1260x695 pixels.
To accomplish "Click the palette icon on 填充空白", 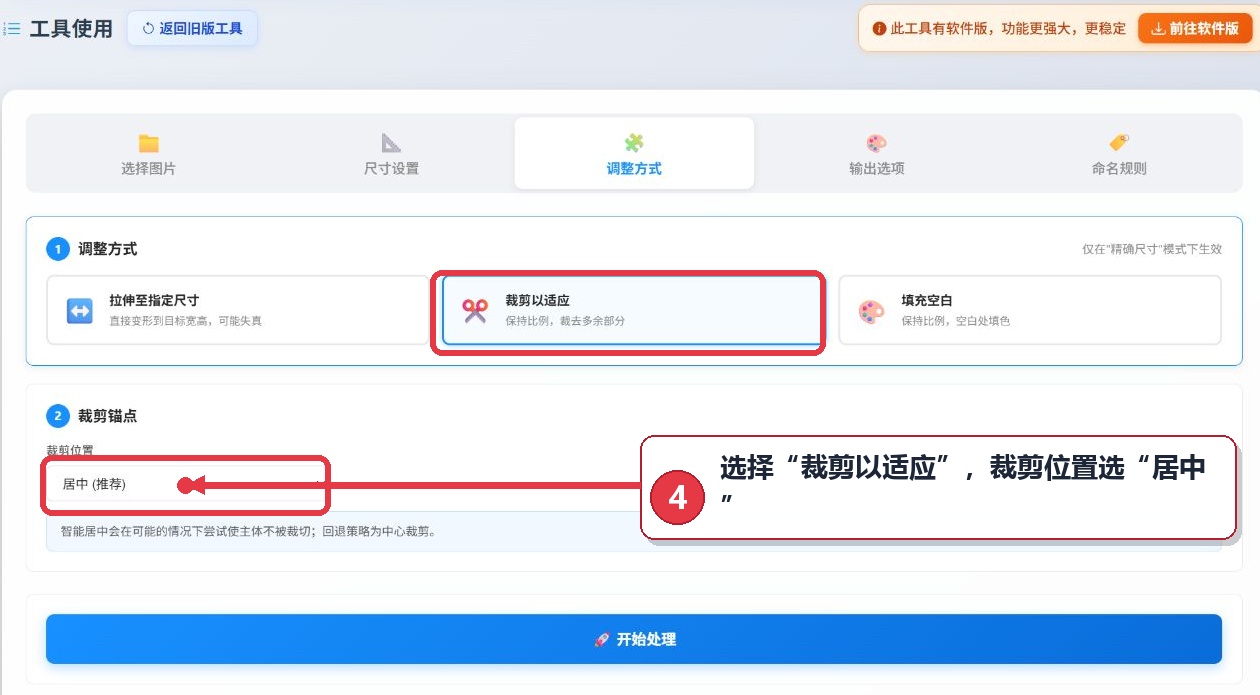I will tap(872, 311).
